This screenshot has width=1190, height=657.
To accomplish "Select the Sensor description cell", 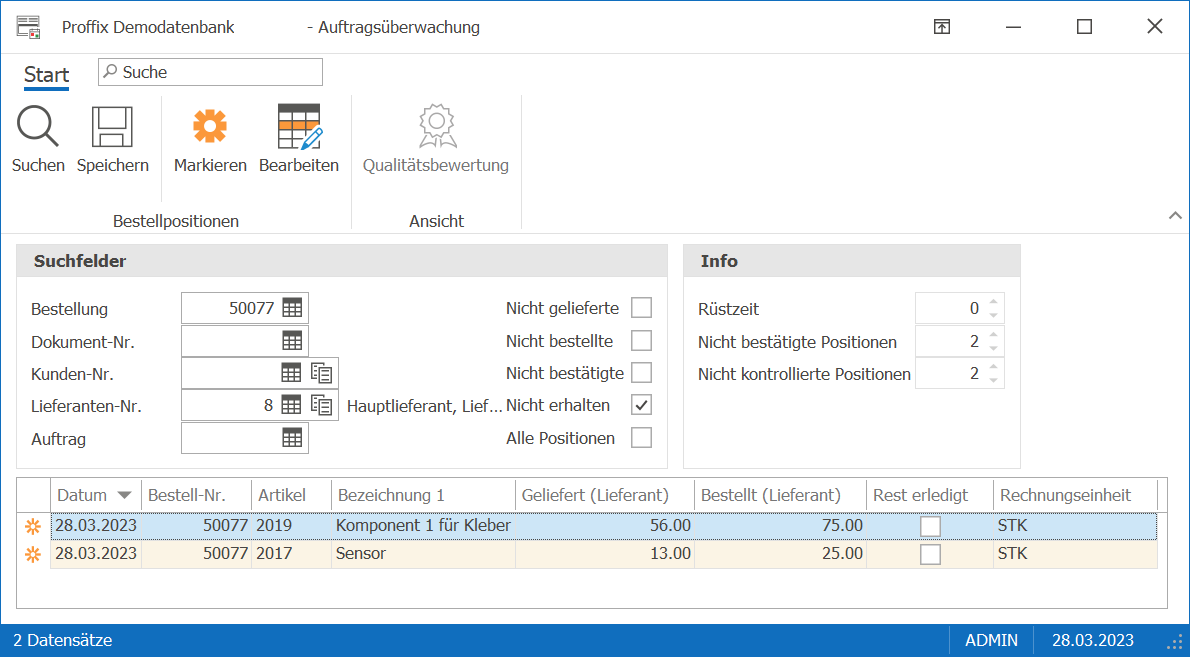I will (x=423, y=554).
